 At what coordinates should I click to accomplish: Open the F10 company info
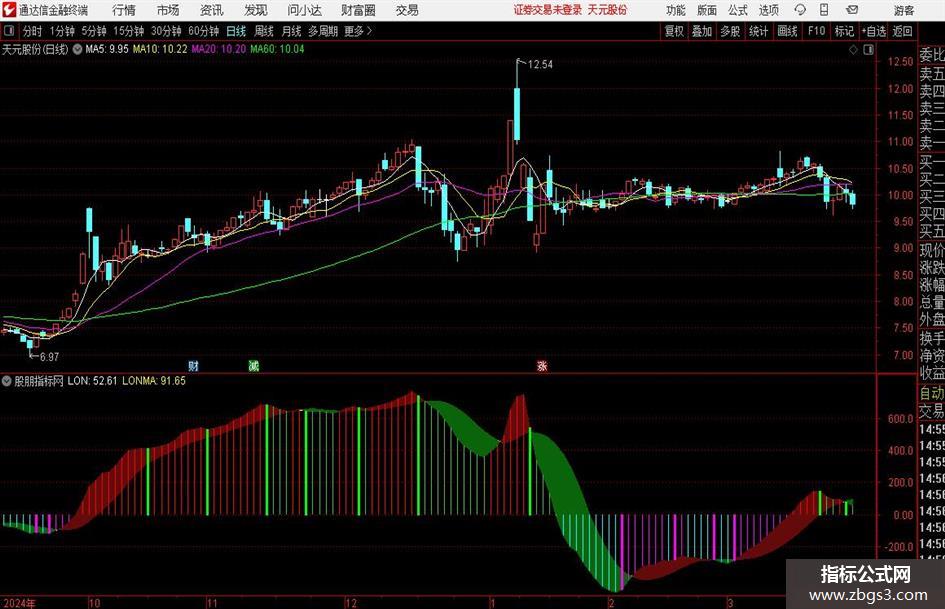[817, 31]
